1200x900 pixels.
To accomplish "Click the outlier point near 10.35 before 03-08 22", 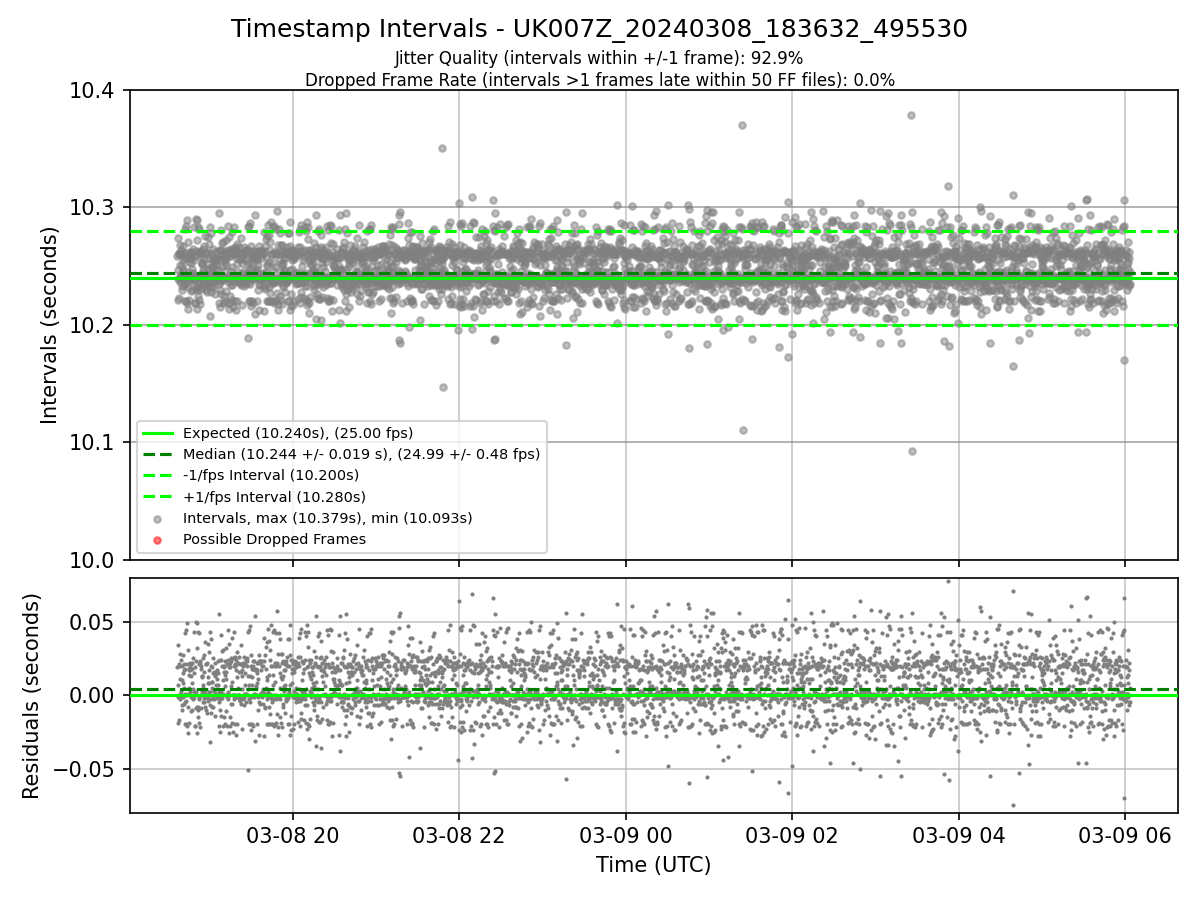I will click(442, 148).
